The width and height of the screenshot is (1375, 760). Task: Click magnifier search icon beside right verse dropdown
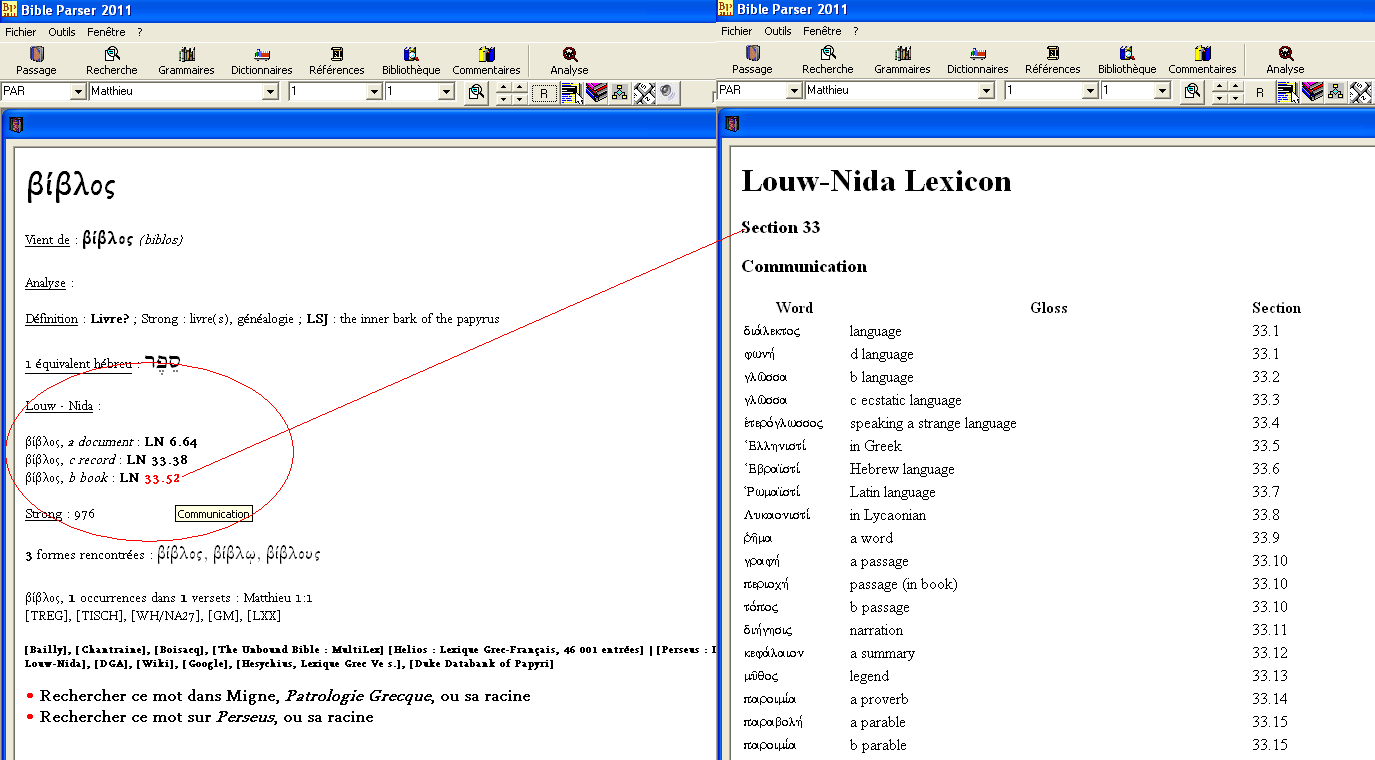point(1192,92)
